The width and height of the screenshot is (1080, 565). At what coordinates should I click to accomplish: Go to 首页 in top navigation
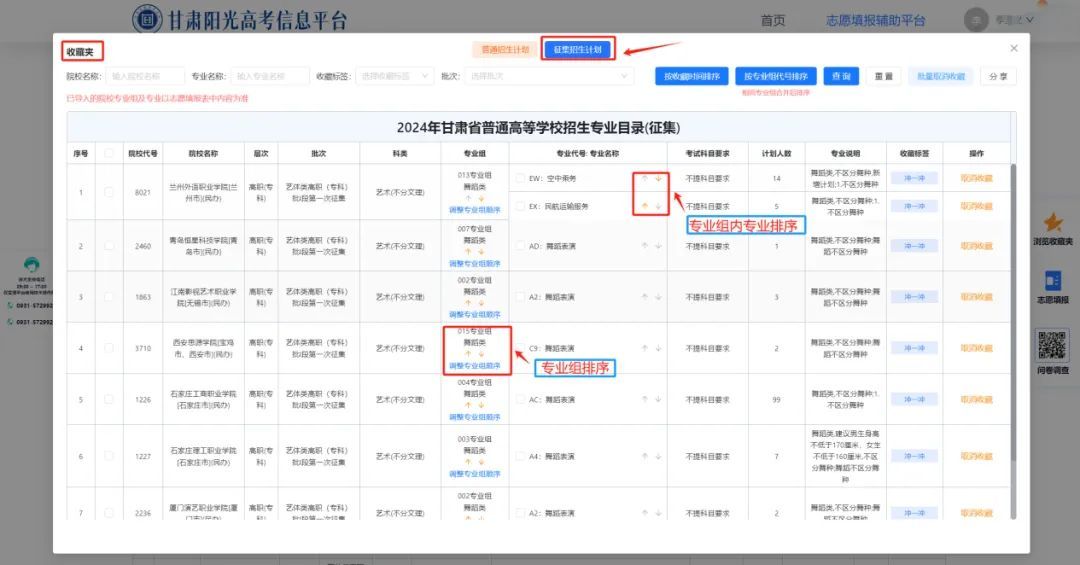click(x=773, y=21)
